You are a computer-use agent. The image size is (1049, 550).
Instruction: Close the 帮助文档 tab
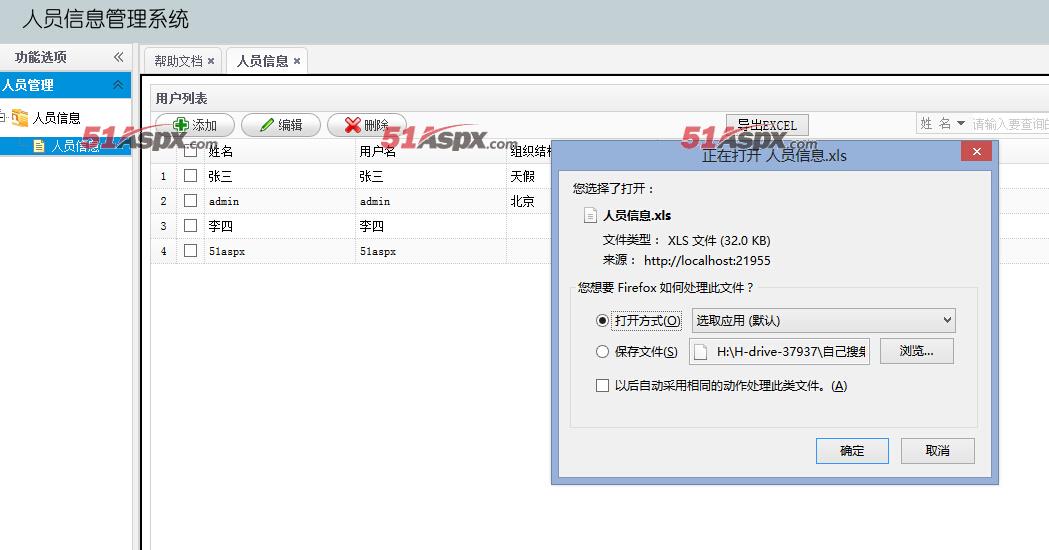(x=211, y=61)
